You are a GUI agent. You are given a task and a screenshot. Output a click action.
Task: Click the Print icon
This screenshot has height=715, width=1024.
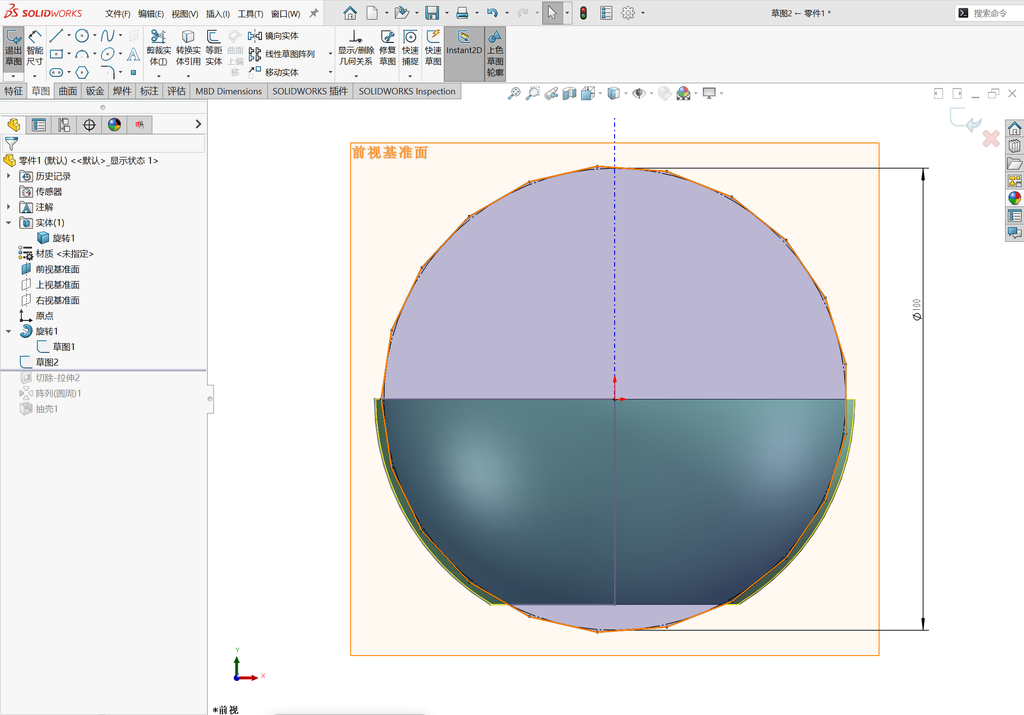462,12
